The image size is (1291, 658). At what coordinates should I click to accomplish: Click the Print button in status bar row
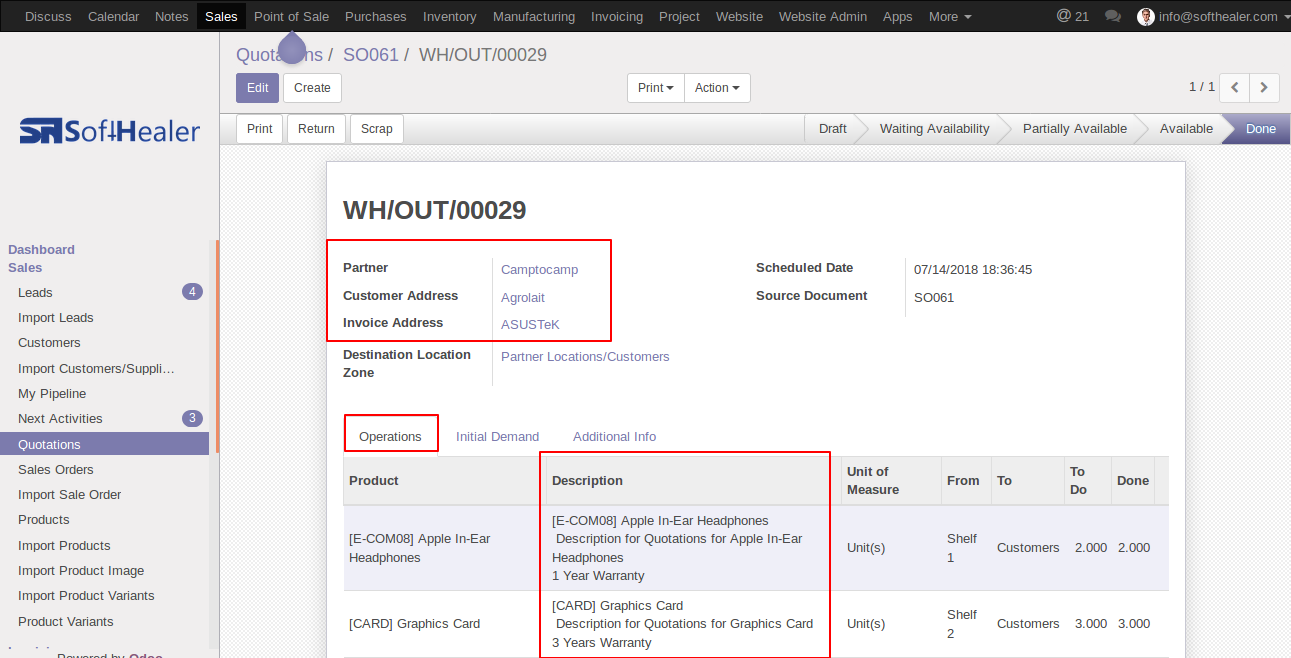click(260, 129)
